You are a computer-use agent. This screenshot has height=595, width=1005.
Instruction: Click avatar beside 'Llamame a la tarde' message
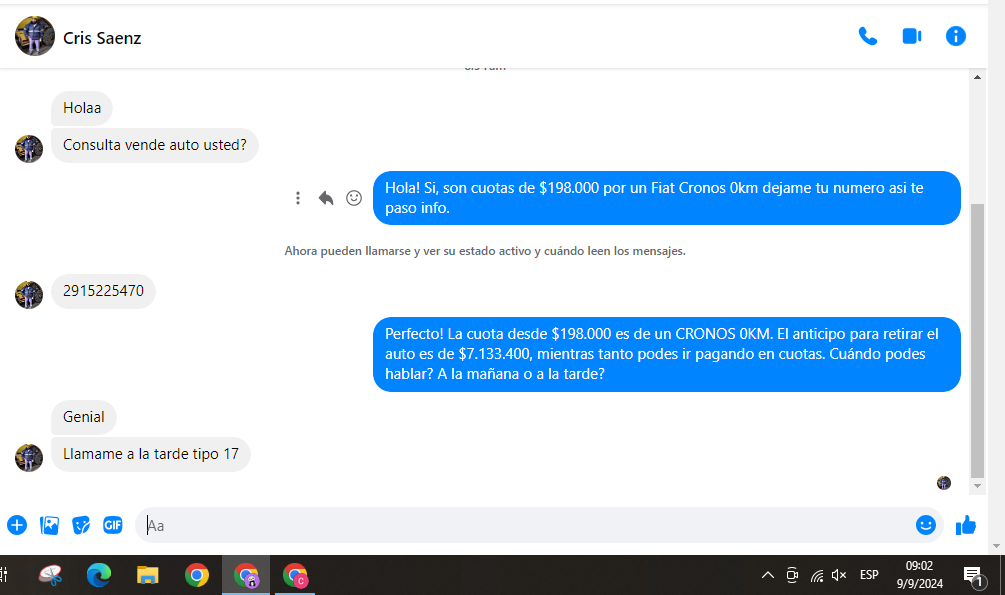(29, 458)
